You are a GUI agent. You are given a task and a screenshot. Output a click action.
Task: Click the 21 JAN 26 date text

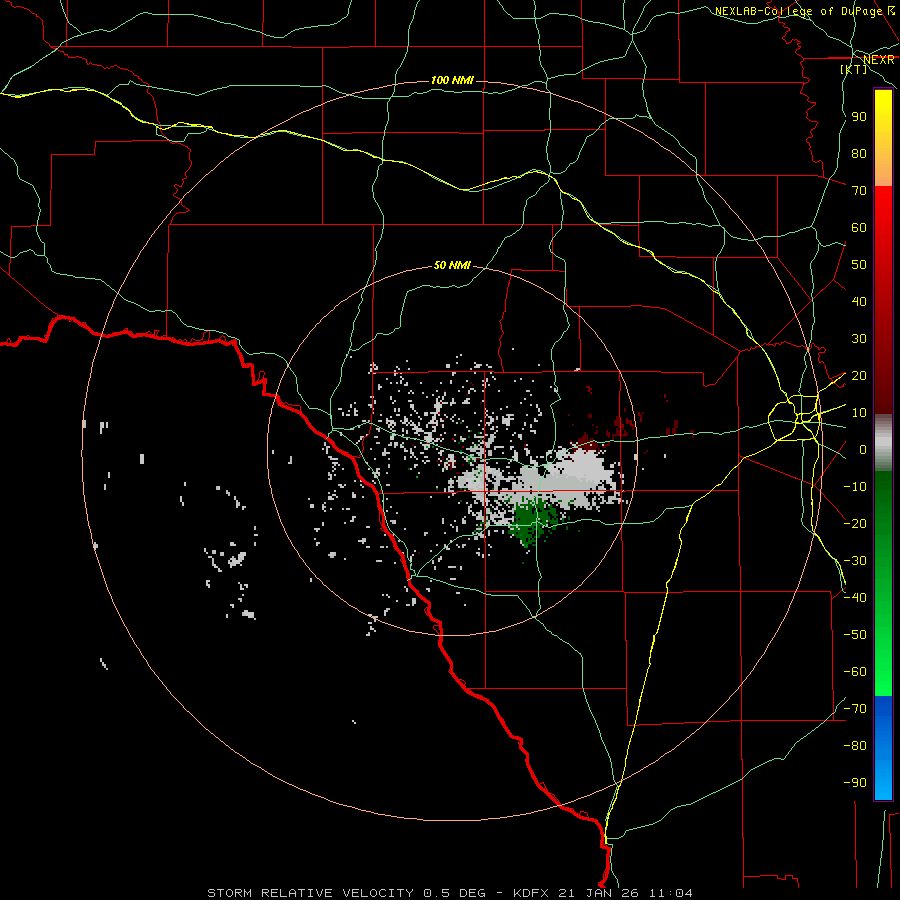click(x=600, y=893)
